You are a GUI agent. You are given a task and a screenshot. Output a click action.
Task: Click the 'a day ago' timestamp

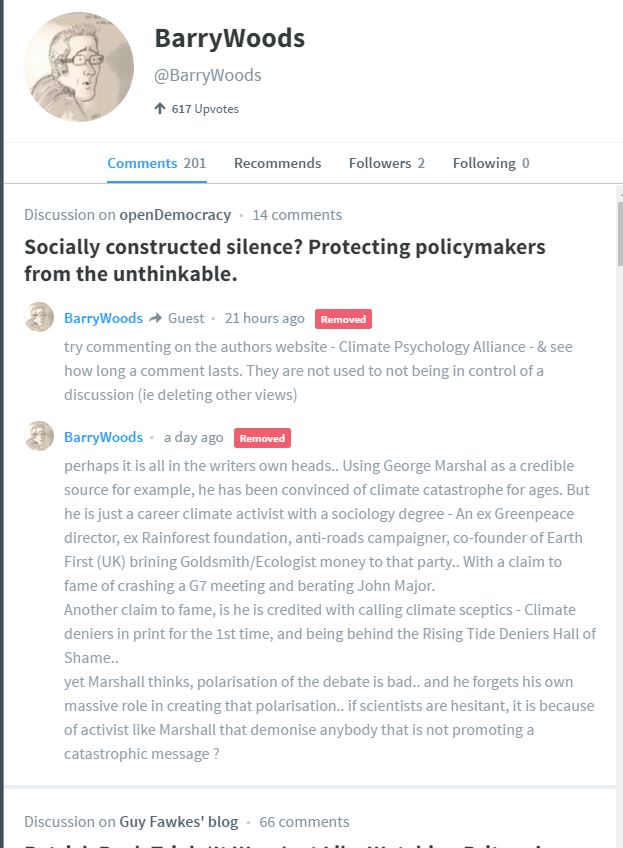point(193,437)
